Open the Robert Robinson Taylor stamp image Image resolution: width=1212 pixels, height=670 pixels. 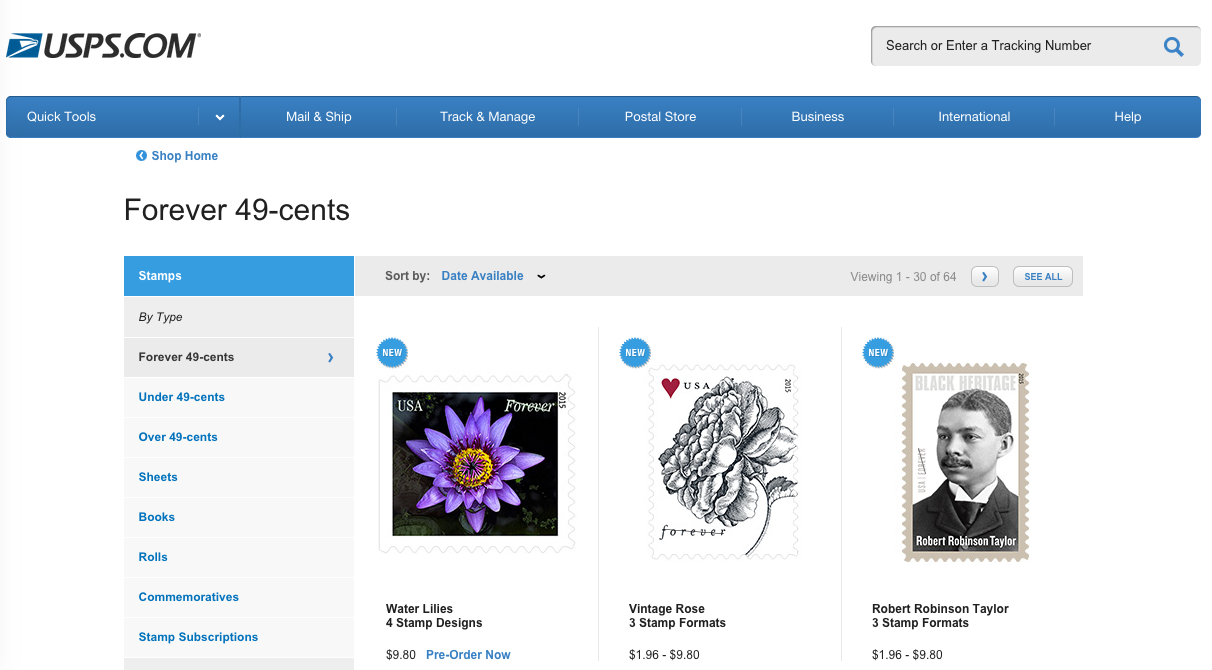[x=965, y=461]
